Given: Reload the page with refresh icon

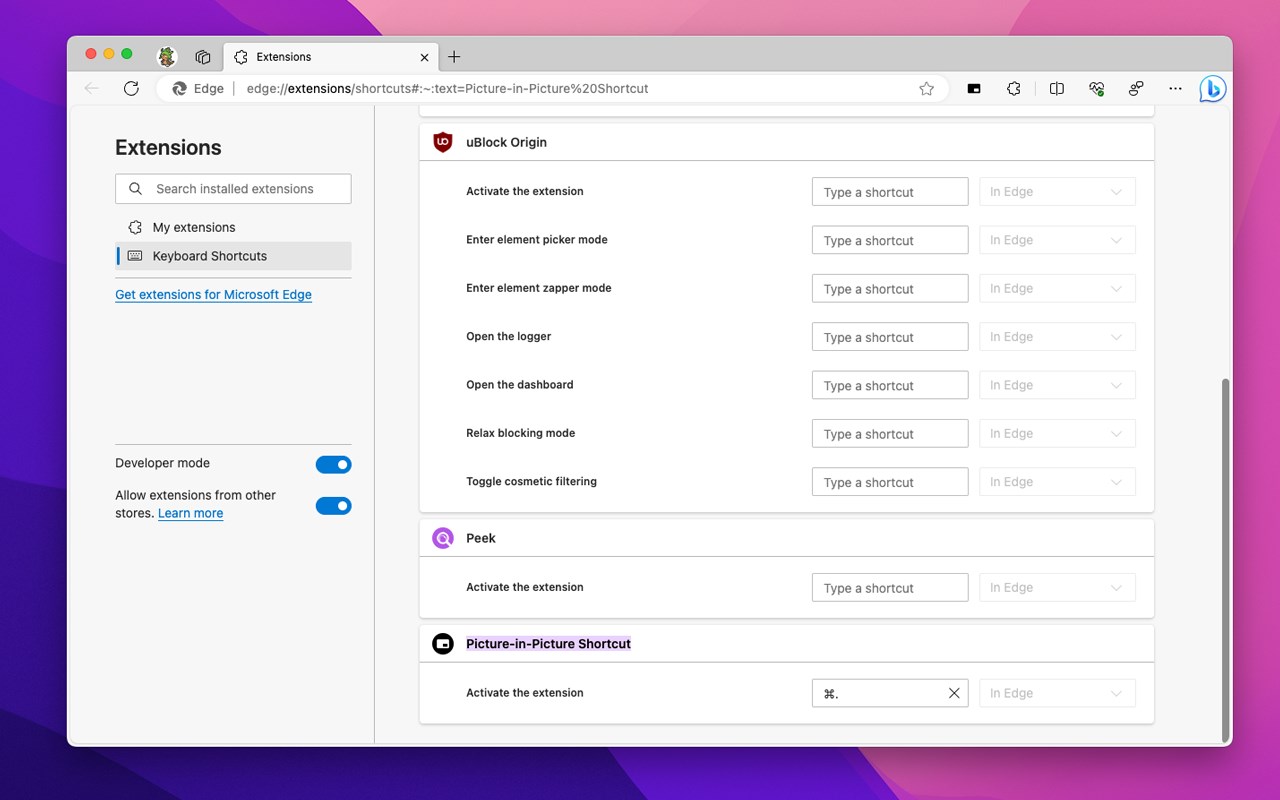Looking at the screenshot, I should coord(131,88).
